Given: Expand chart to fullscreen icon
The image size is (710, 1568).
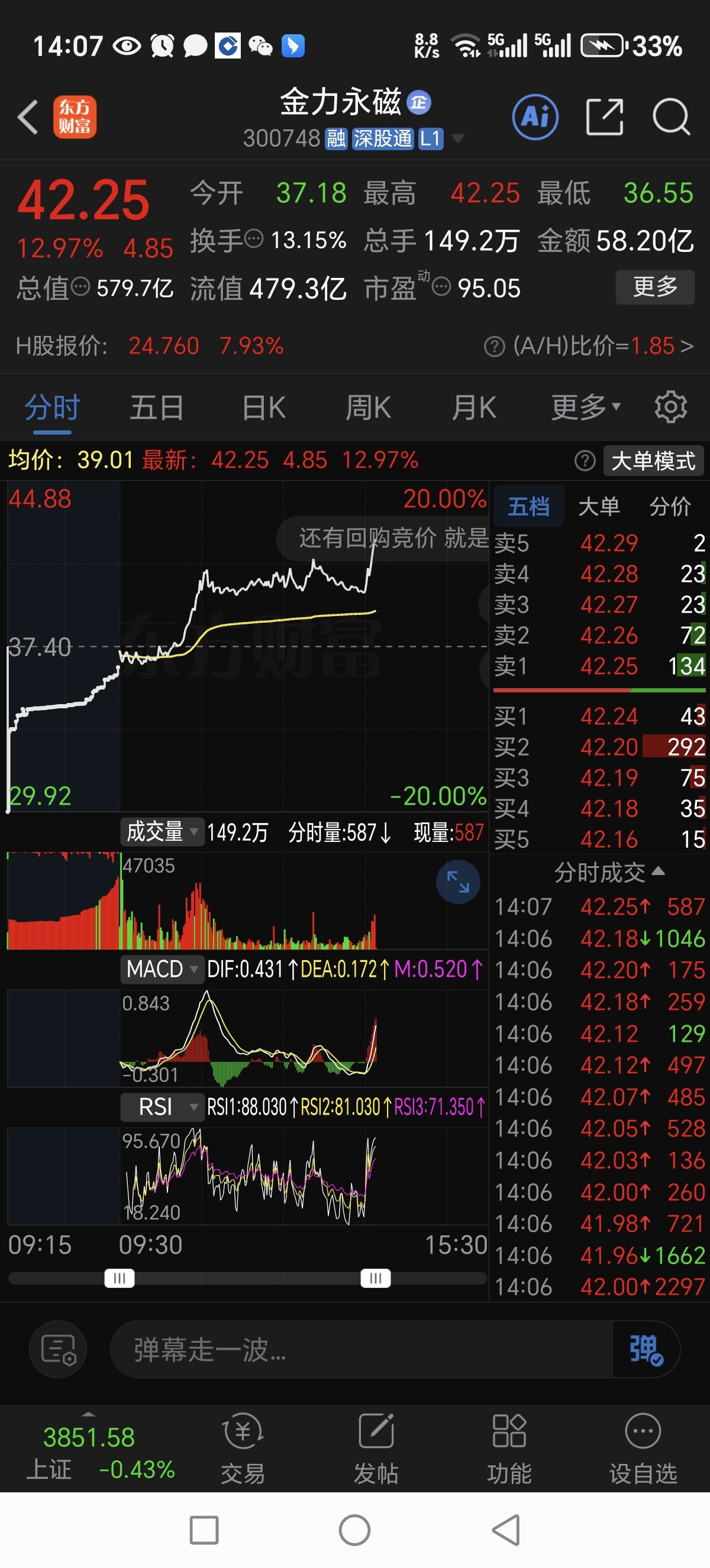Looking at the screenshot, I should point(458,882).
